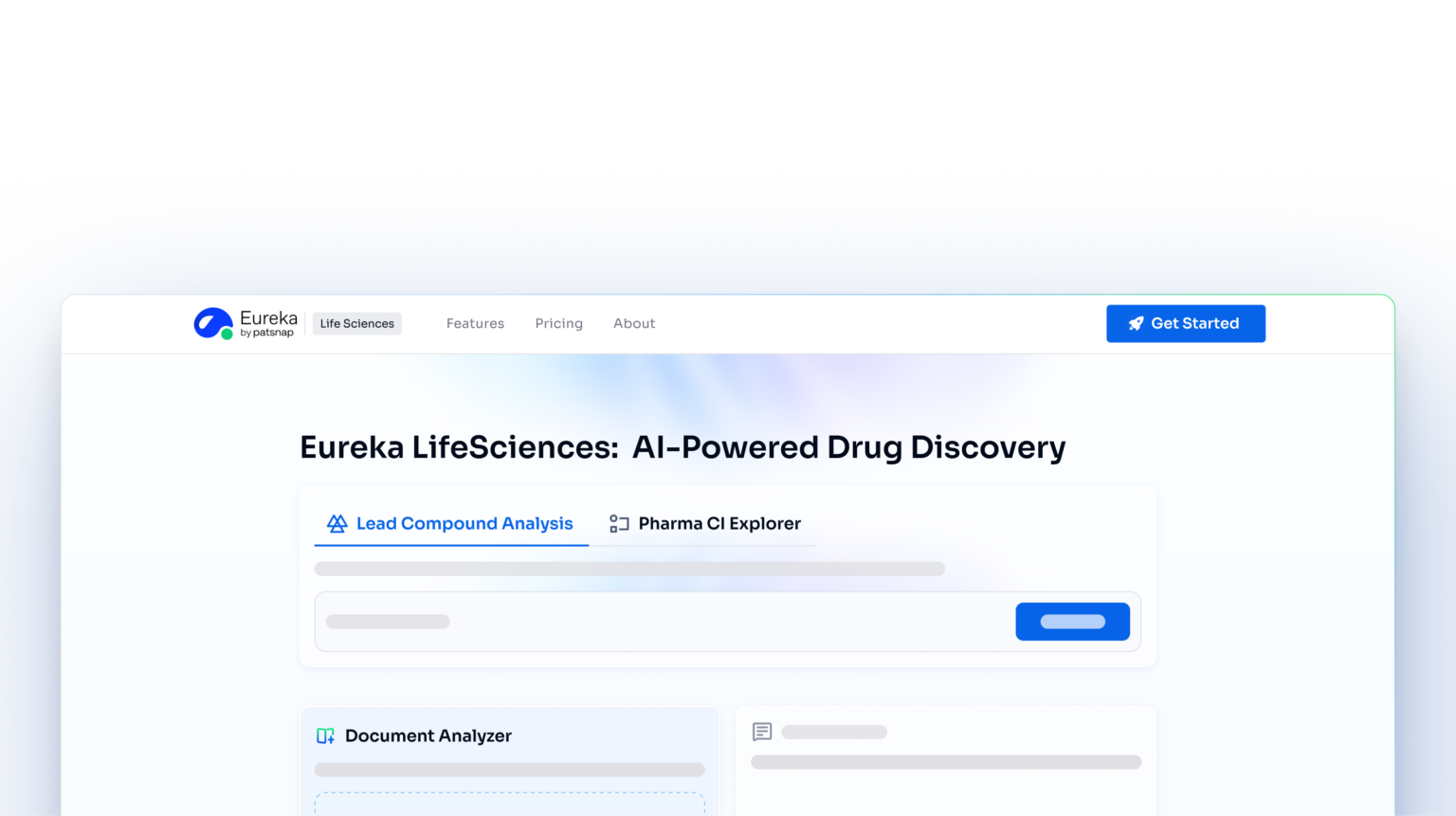Click the explorer grid icon beside Pharma CI Explorer
The image size is (1456, 816).
[x=619, y=523]
